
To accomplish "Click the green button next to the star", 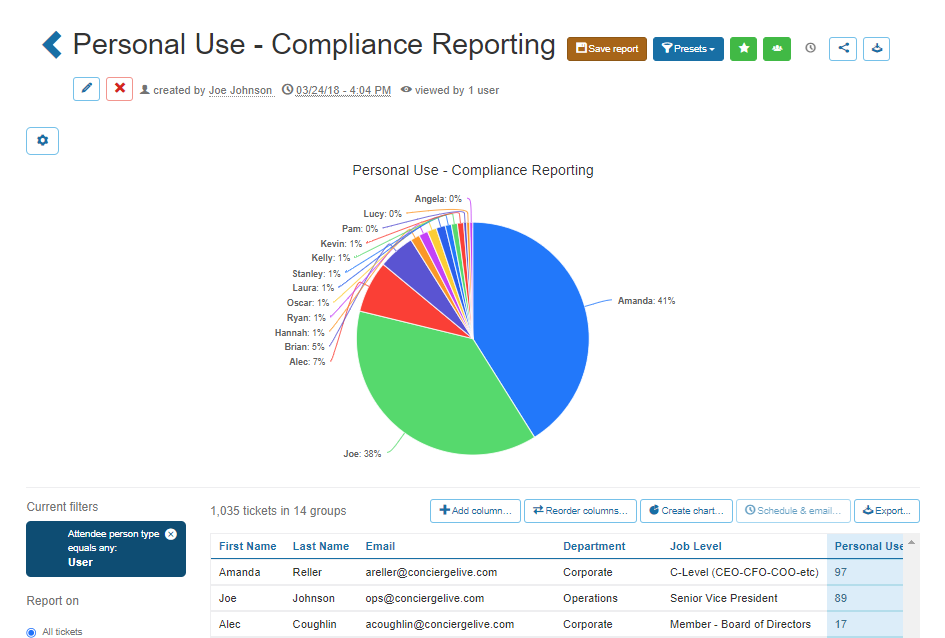I will coord(777,48).
